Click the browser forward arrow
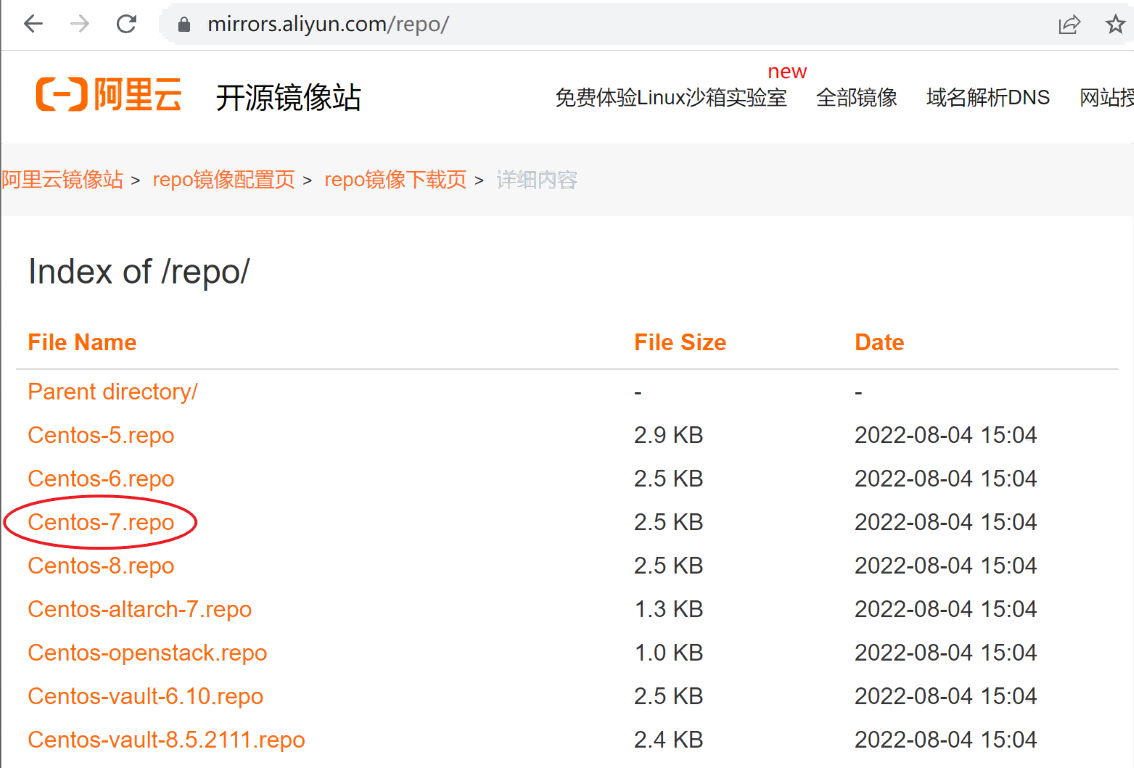The height and width of the screenshot is (768, 1134). point(80,24)
